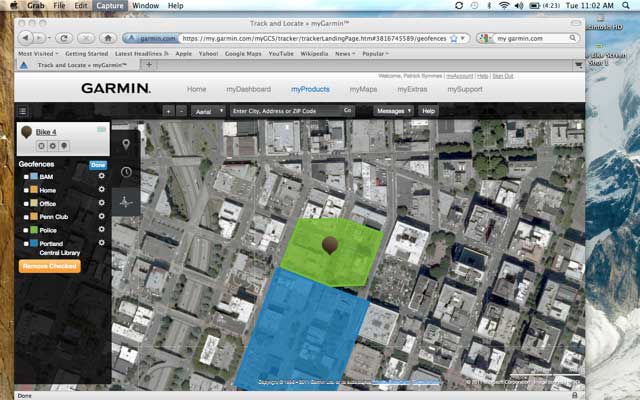Screen dimensions: 640x400
Task: Open settings gear for Home geofence
Action: tap(101, 189)
